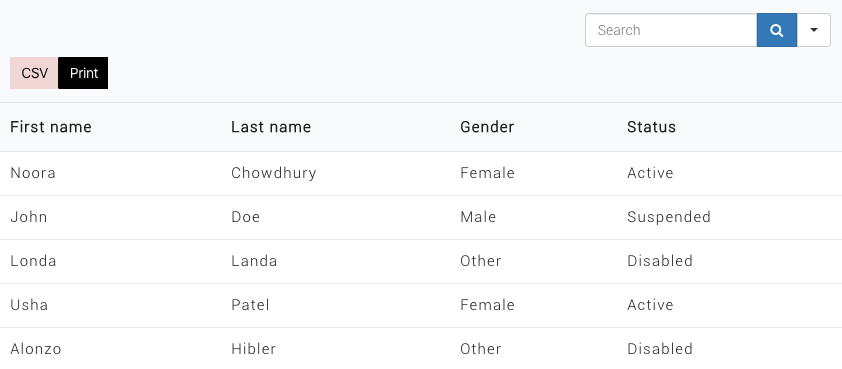
Task: Select the Noora Chowdhury row
Action: 421,173
